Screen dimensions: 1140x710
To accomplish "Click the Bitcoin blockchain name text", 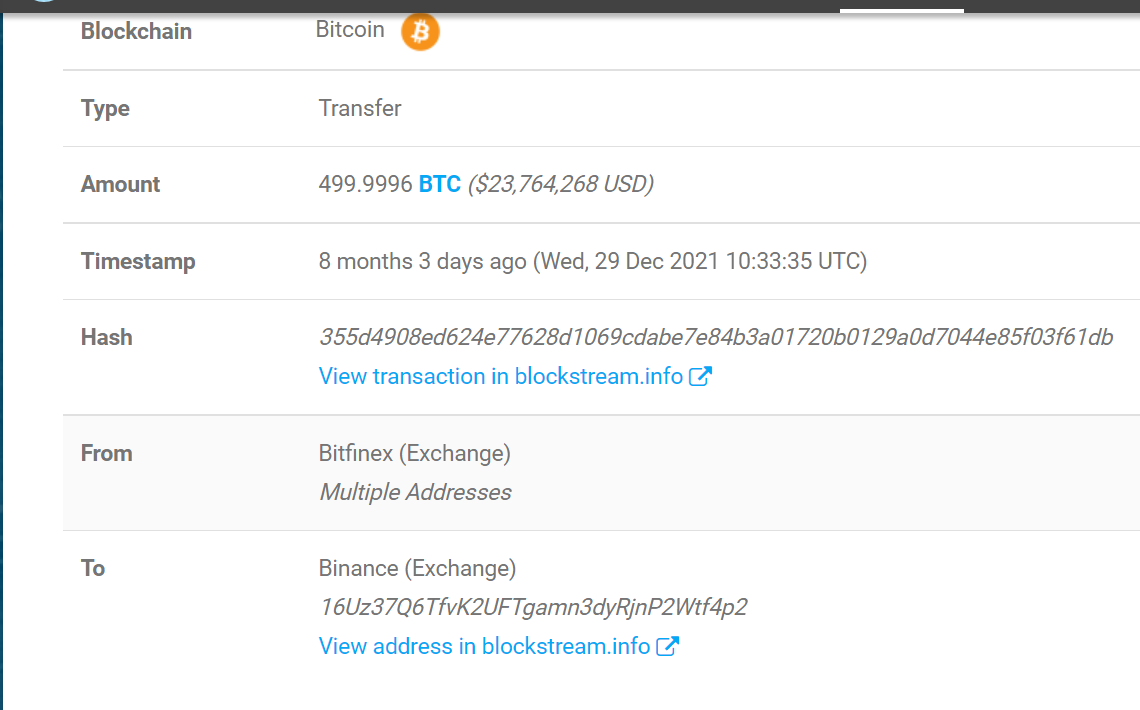I will point(350,30).
